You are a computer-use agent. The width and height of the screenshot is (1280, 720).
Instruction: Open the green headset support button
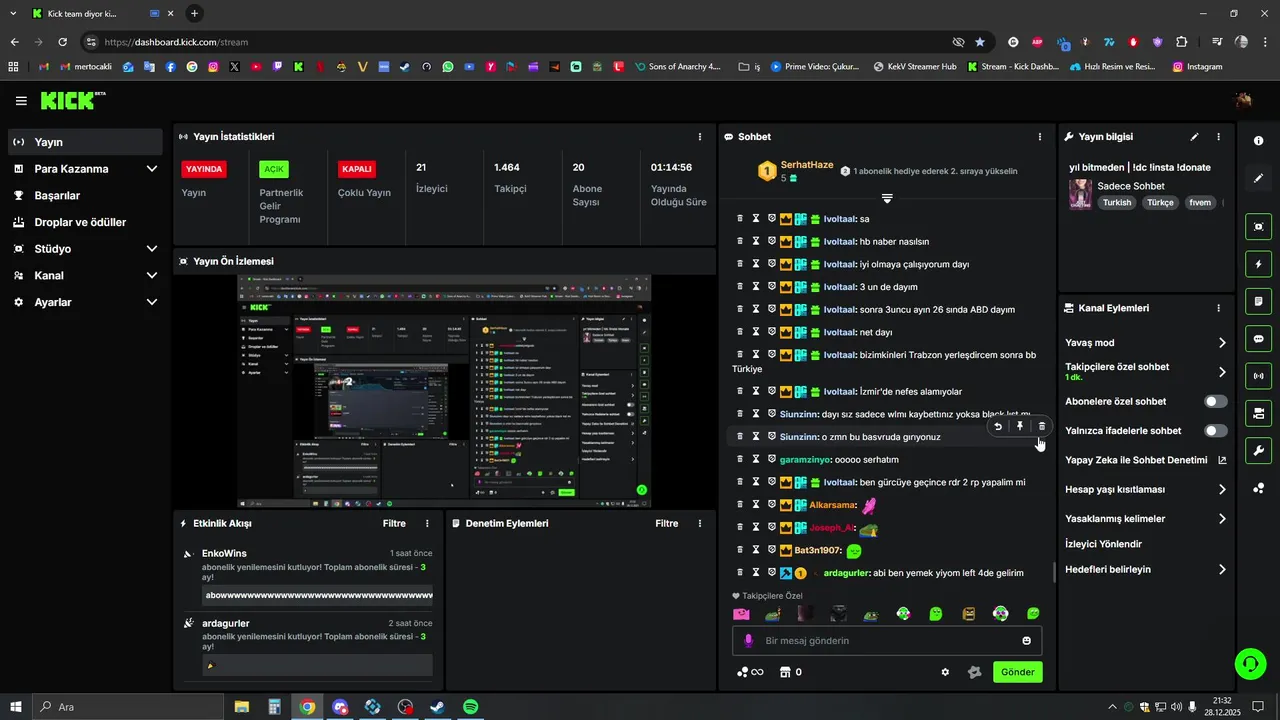(x=1249, y=662)
